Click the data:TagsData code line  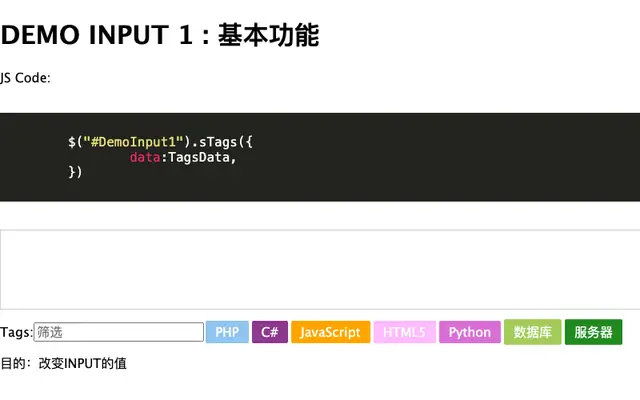[183, 157]
